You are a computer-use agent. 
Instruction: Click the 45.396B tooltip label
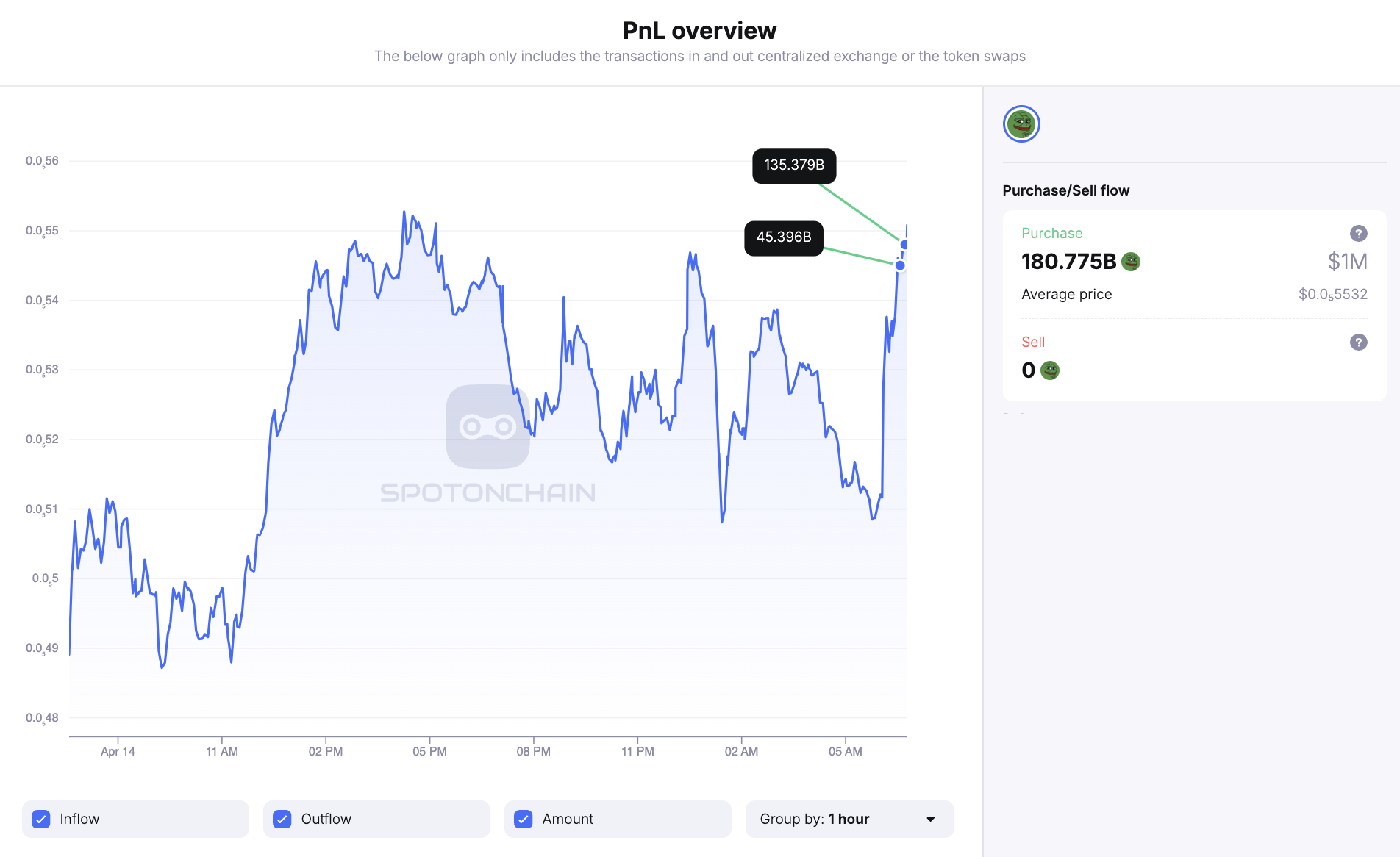(x=783, y=237)
